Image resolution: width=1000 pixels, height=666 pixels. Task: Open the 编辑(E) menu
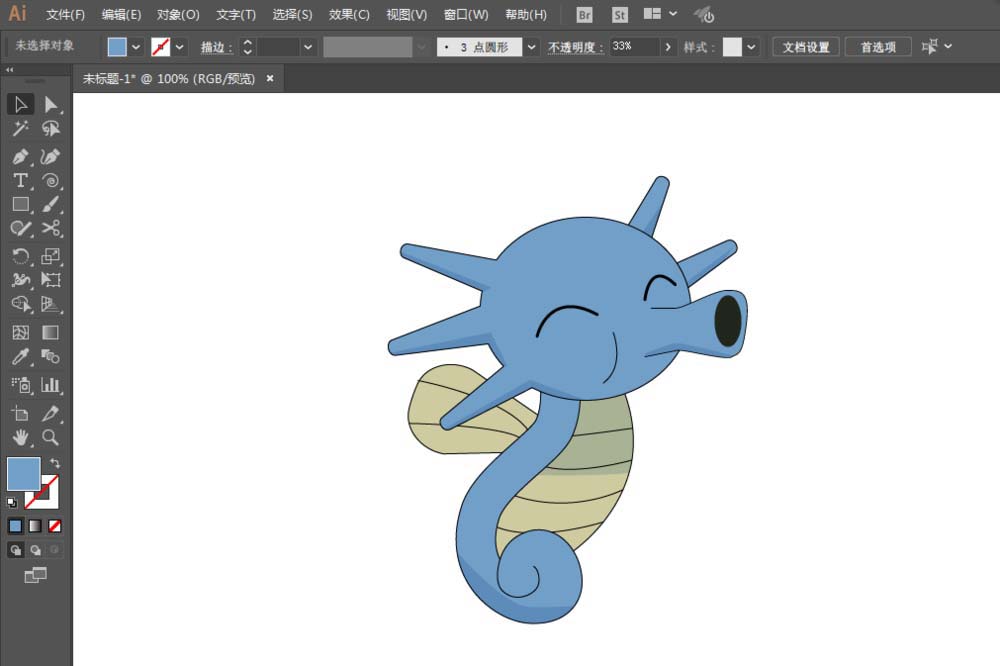click(x=121, y=15)
